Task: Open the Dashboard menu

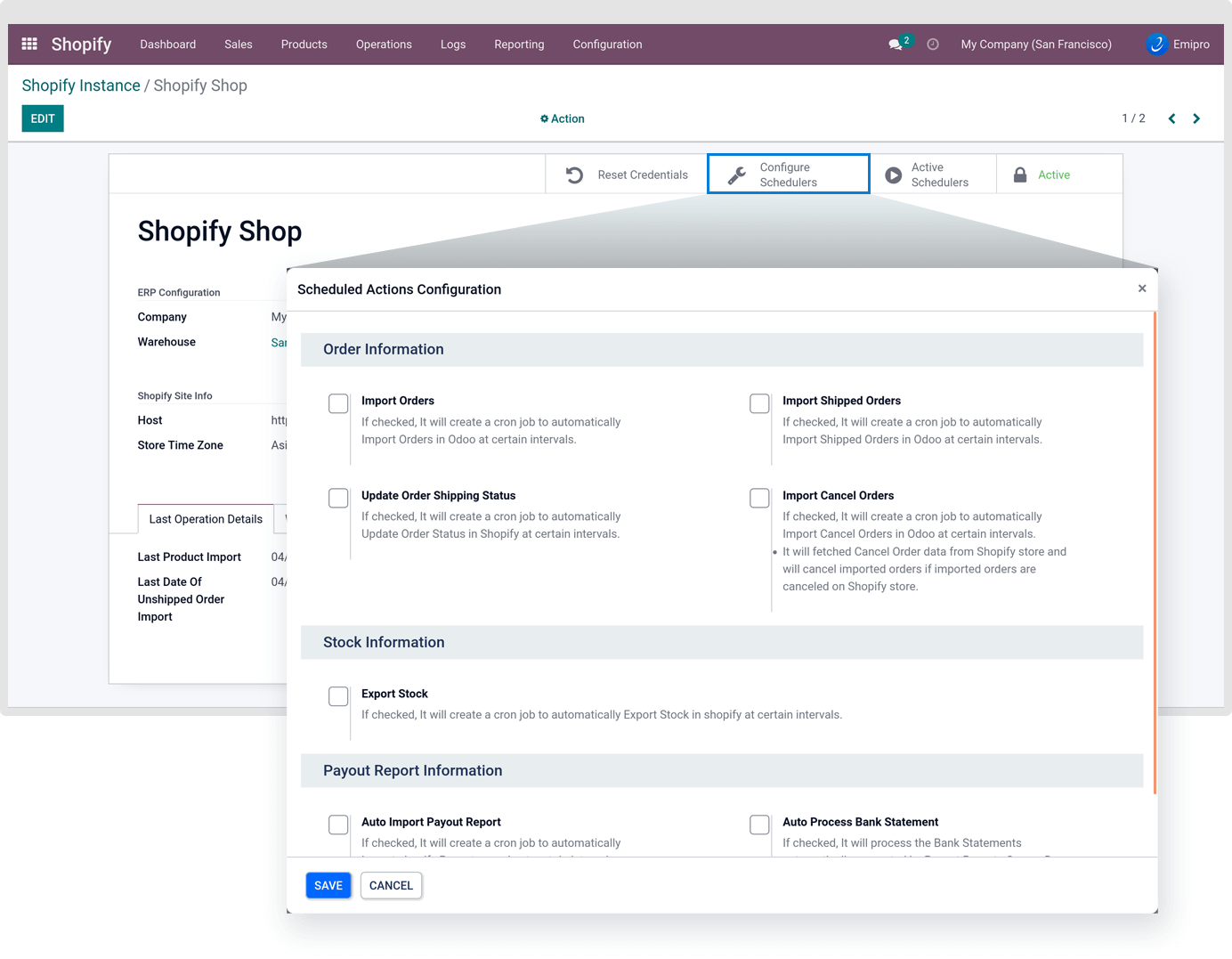Action: (167, 44)
